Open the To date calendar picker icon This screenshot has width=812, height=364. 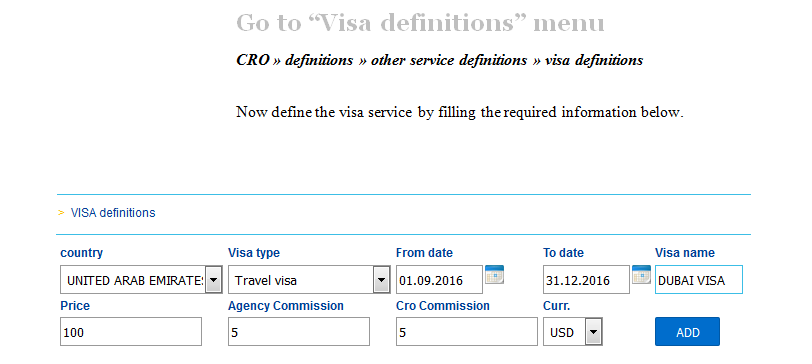click(641, 274)
